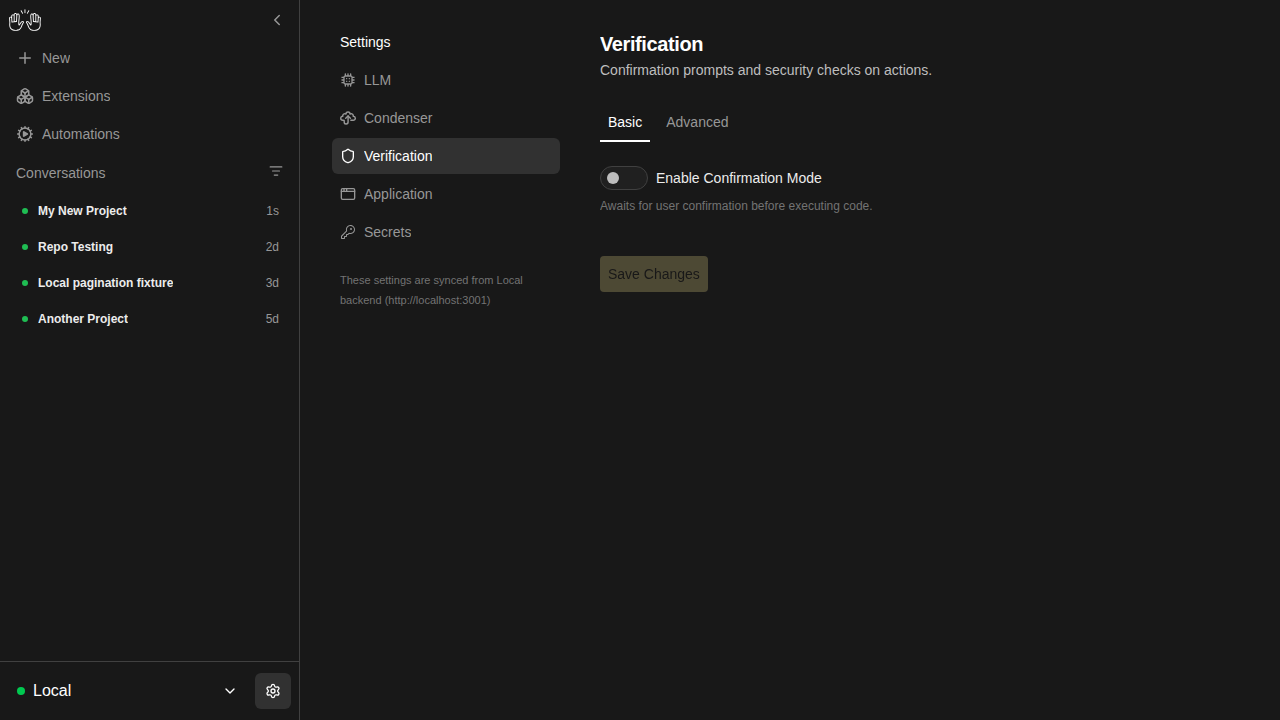Start a New conversation
Screen dimensions: 1280x720
pyautogui.click(x=149, y=58)
